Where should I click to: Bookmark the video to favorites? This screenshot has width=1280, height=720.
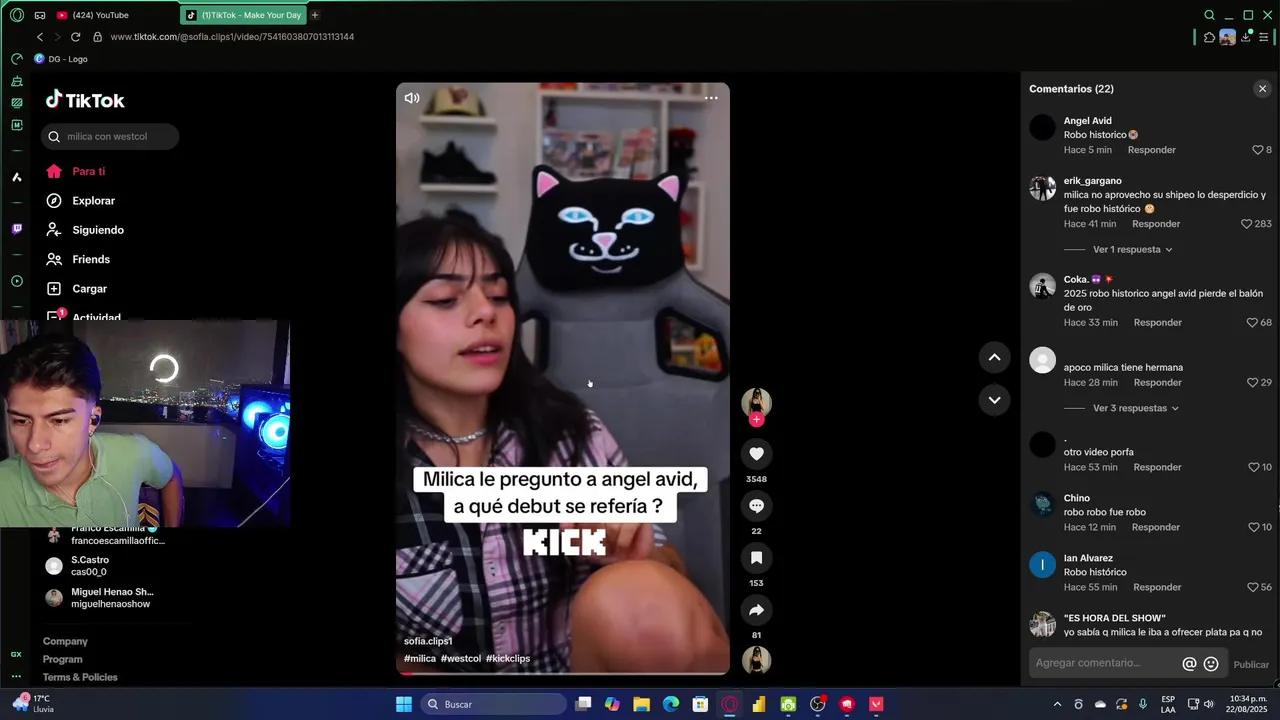[x=756, y=558]
